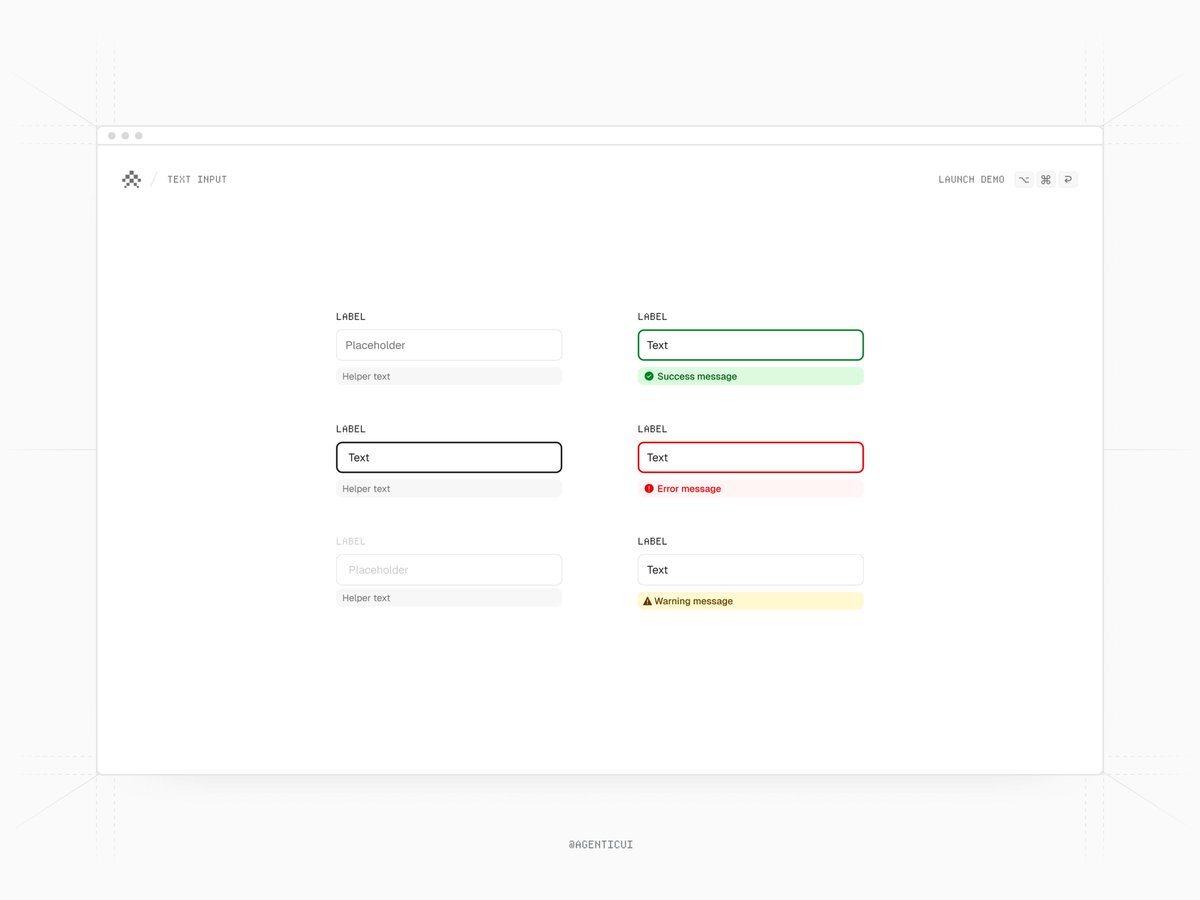
Task: Click the red exclamation icon beside Error message
Action: [649, 489]
